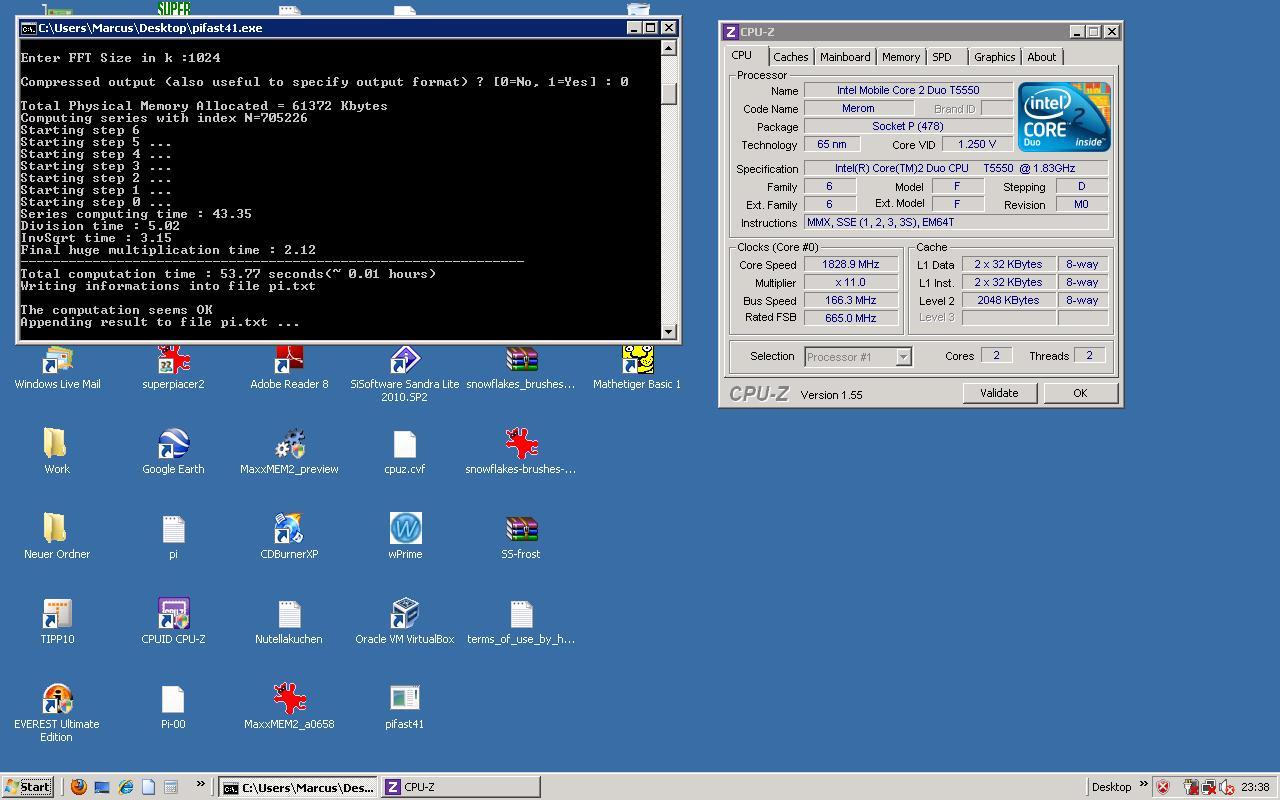This screenshot has width=1280, height=800.
Task: Click the Specification field in CPU-Z
Action: tap(955, 168)
